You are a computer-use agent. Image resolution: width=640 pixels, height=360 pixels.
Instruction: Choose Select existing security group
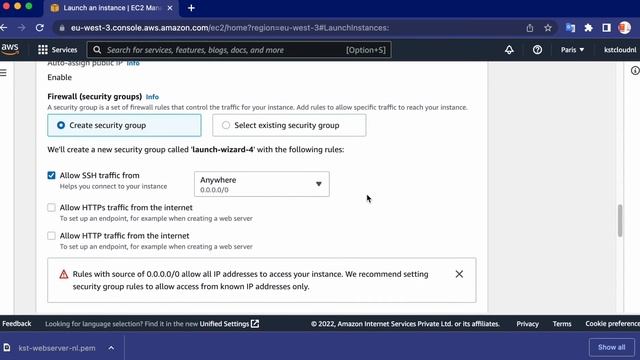(x=289, y=125)
